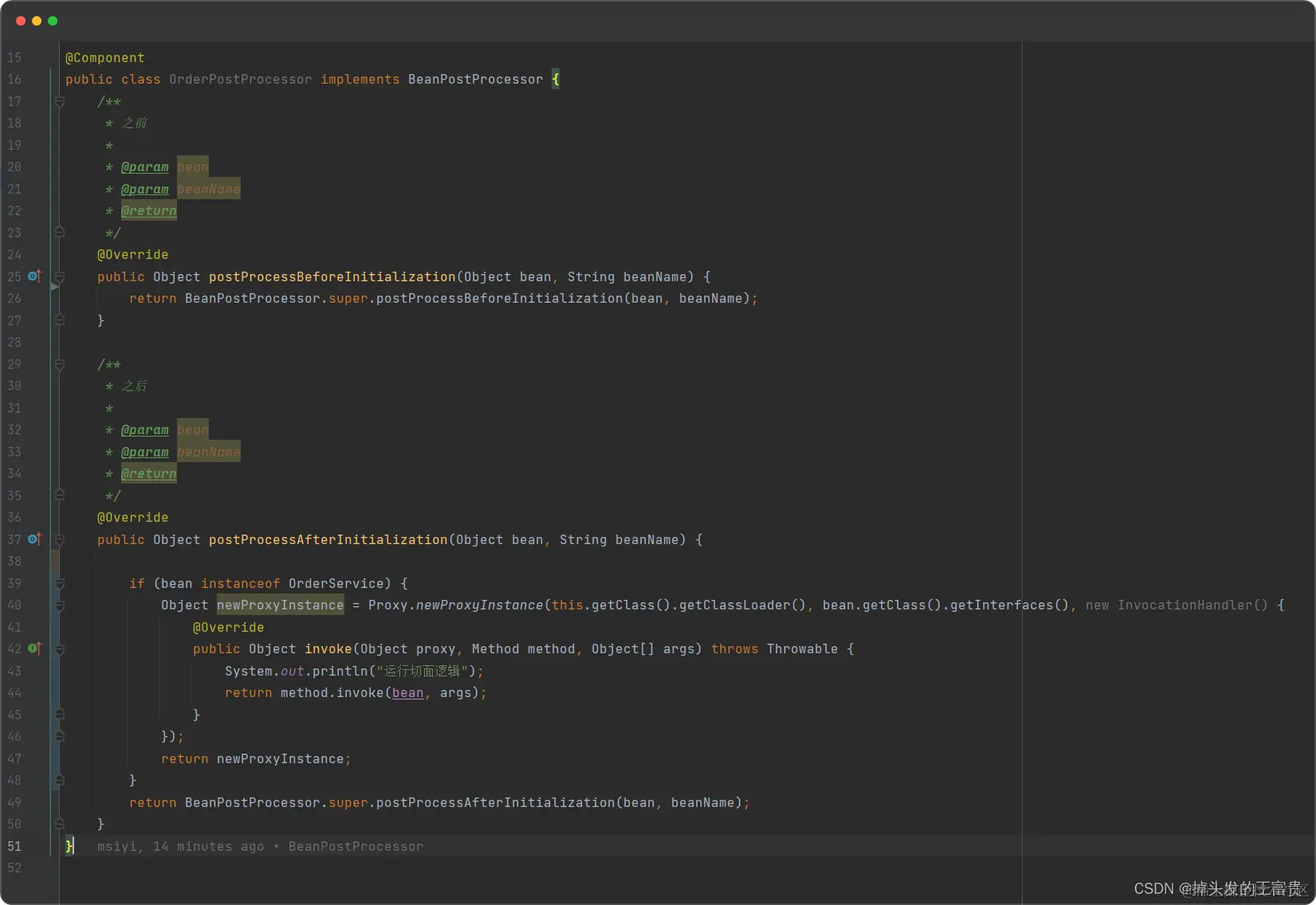
Task: Click the postProcessAfterInitialization method declaration name
Action: [328, 540]
